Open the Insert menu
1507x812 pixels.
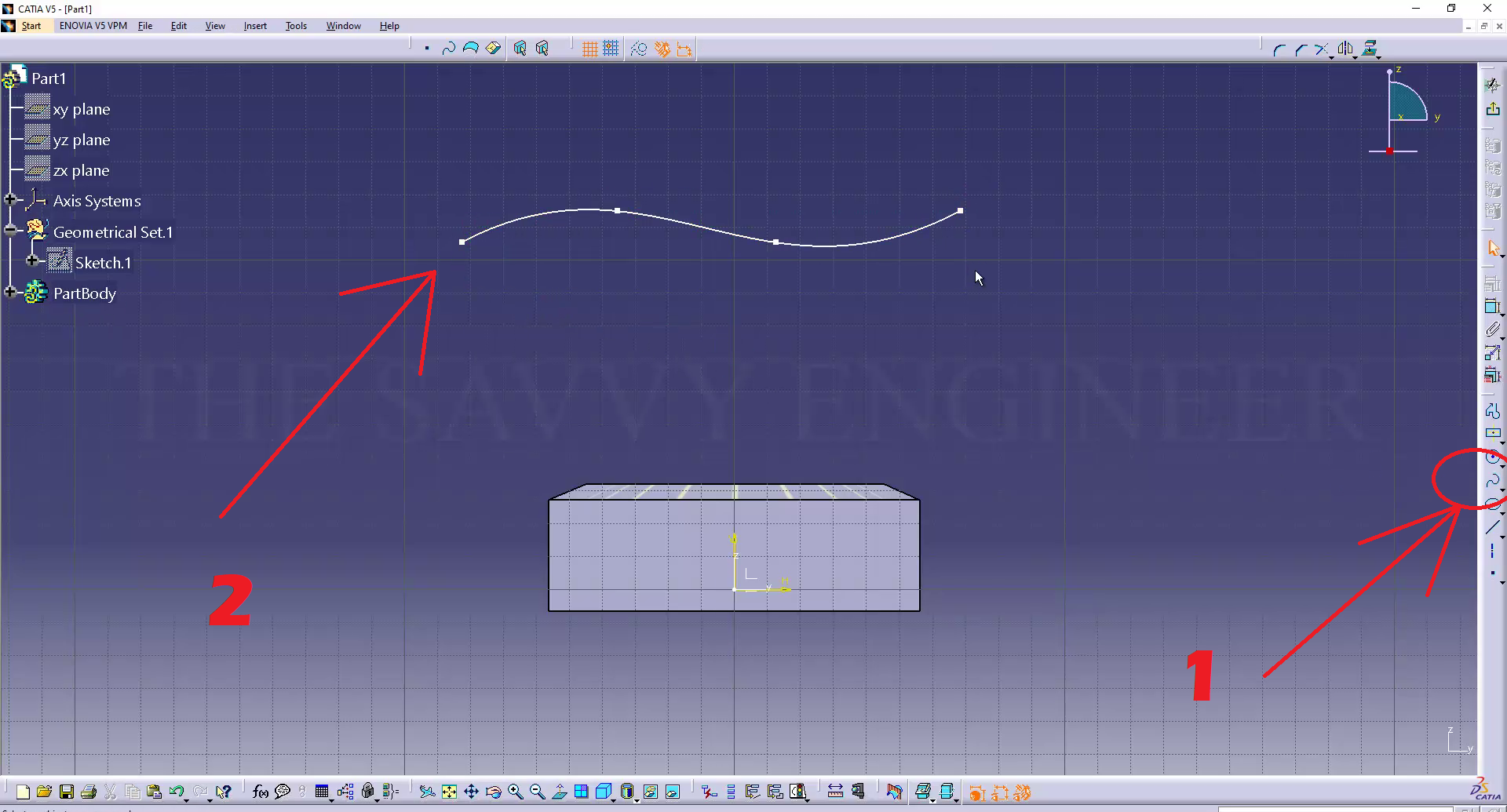[255, 26]
